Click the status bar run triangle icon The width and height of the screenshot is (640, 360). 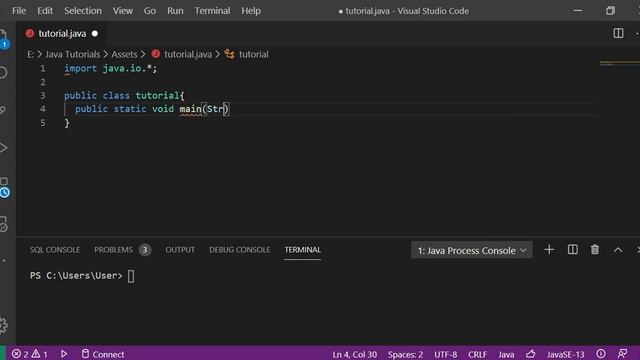64,354
